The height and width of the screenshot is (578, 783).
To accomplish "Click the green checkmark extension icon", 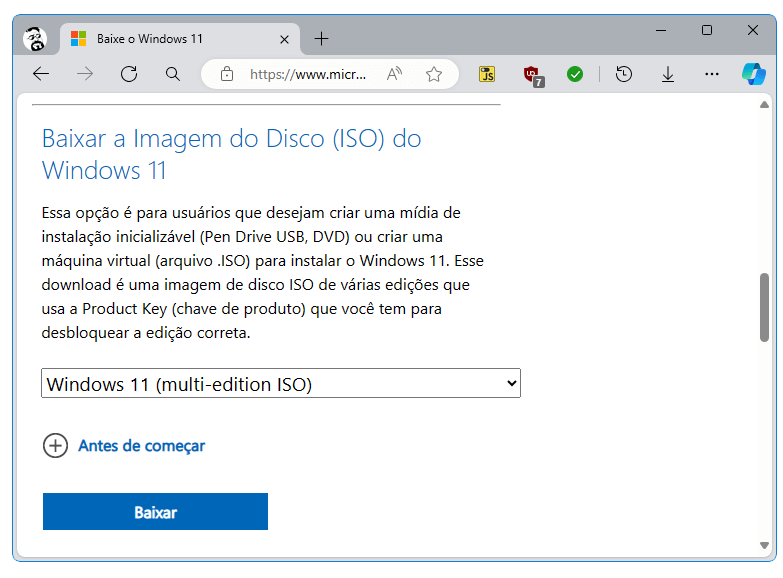I will click(575, 74).
